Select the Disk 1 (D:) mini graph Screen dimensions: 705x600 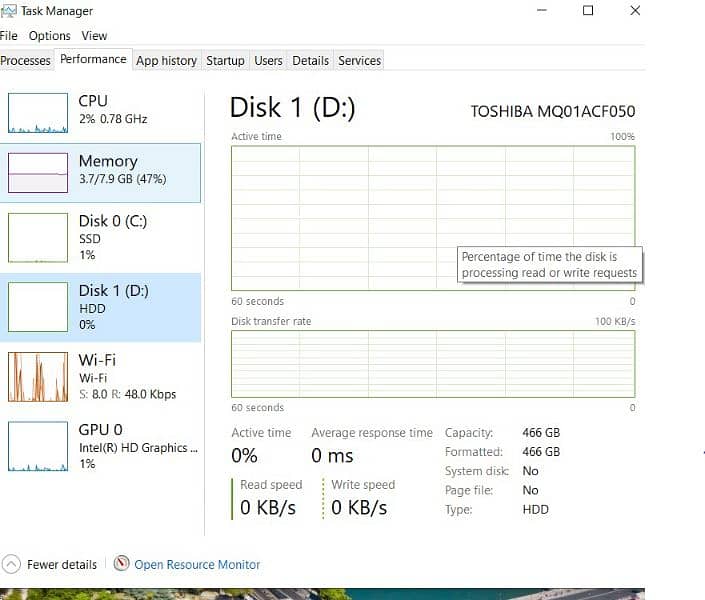click(38, 307)
